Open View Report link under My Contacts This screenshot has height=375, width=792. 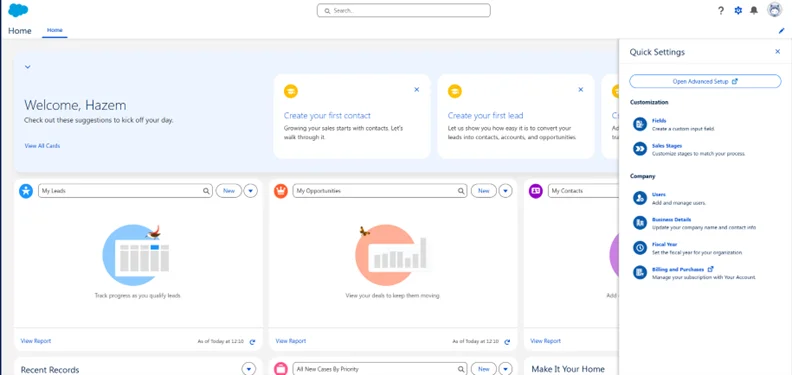click(546, 341)
